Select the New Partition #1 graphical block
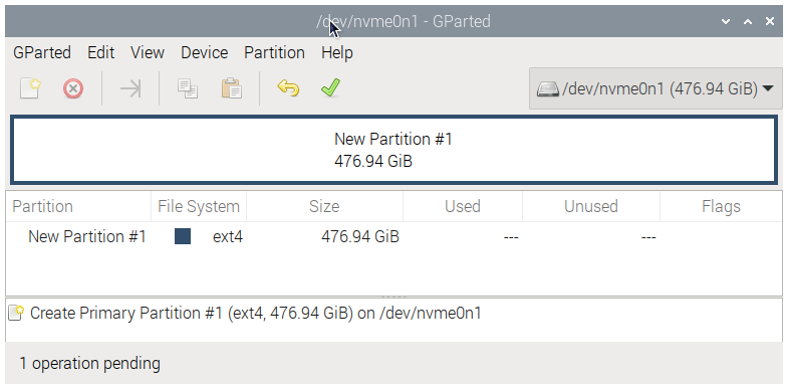The image size is (788, 387). pyautogui.click(x=393, y=150)
